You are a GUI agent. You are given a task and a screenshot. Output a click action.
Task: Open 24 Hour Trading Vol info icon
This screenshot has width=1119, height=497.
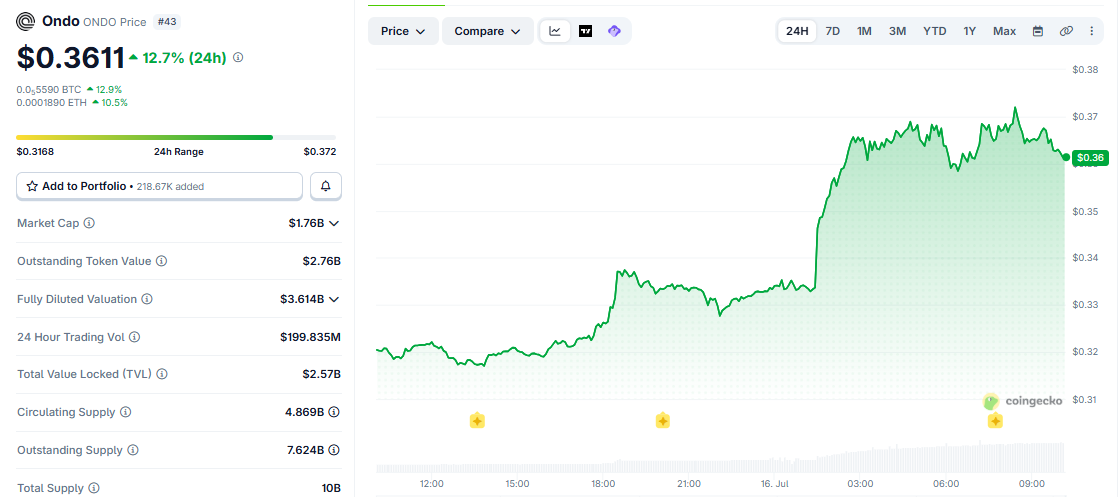coord(134,337)
